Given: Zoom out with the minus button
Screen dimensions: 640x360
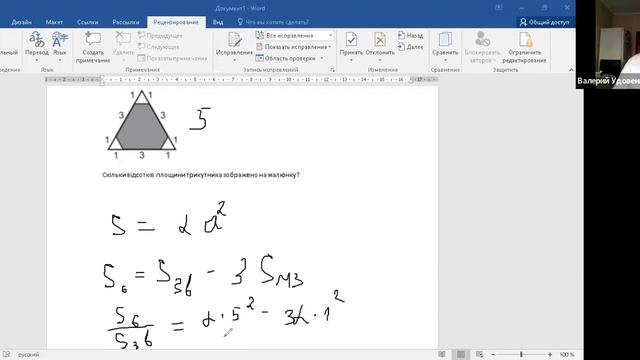Looking at the screenshot, I should [x=493, y=355].
